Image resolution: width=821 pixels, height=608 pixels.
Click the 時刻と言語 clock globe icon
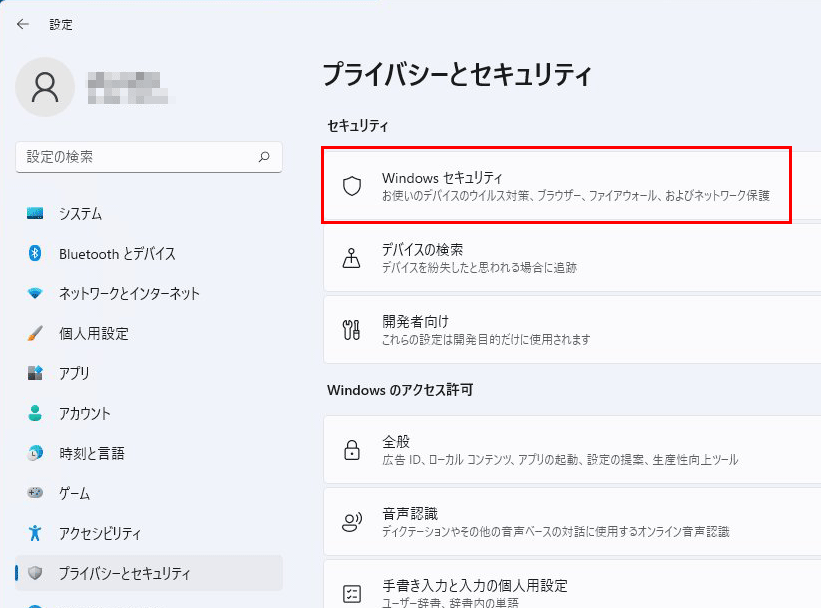click(35, 453)
